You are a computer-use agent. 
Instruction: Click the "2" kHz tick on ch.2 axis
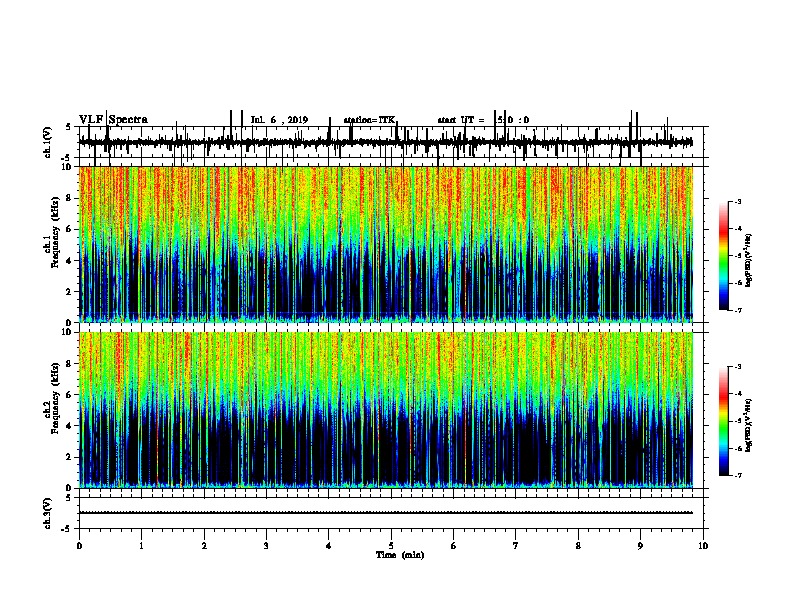(70, 457)
